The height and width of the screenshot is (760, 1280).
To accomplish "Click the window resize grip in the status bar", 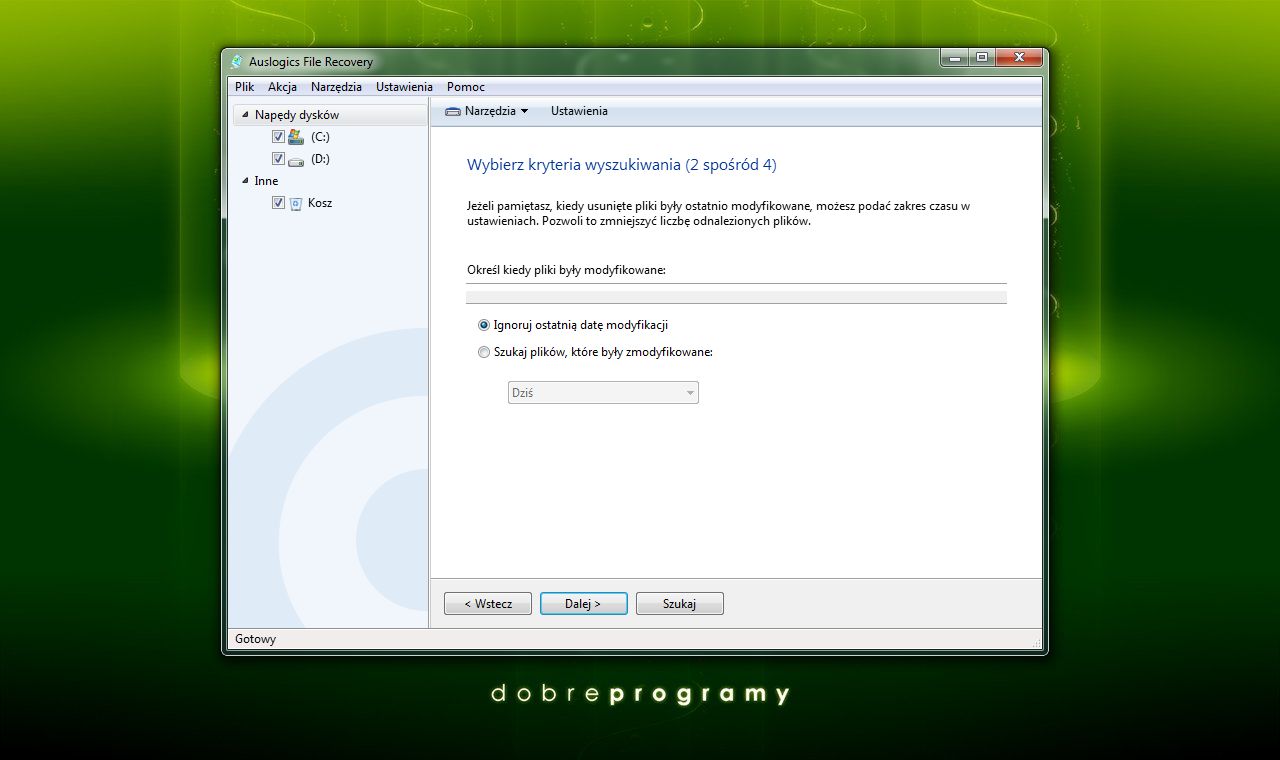I will point(1035,641).
